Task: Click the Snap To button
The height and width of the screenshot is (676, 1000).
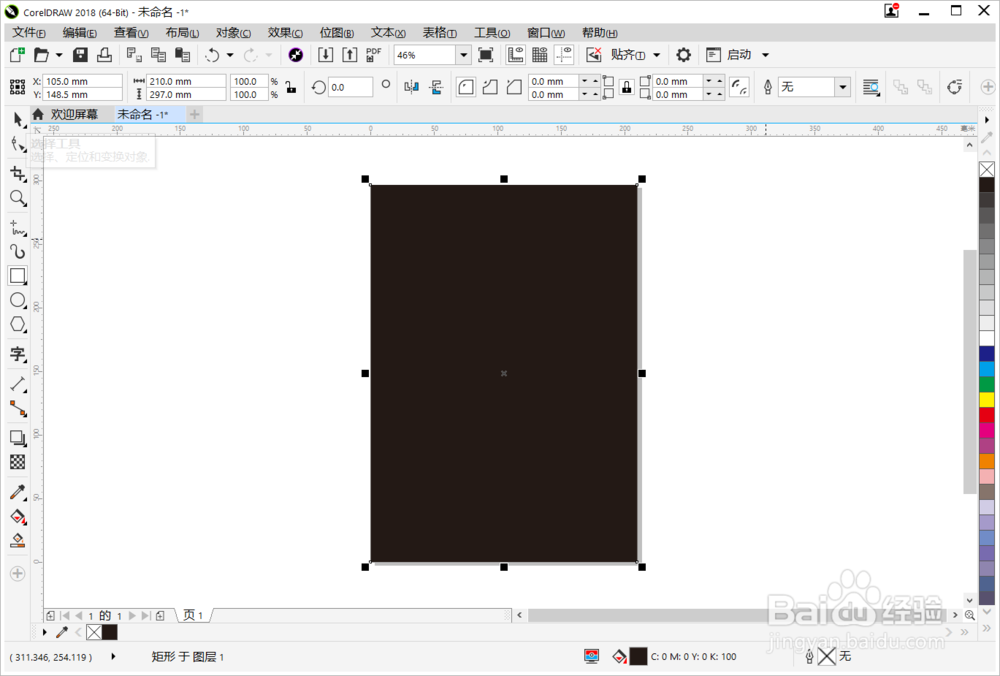Action: (x=628, y=55)
